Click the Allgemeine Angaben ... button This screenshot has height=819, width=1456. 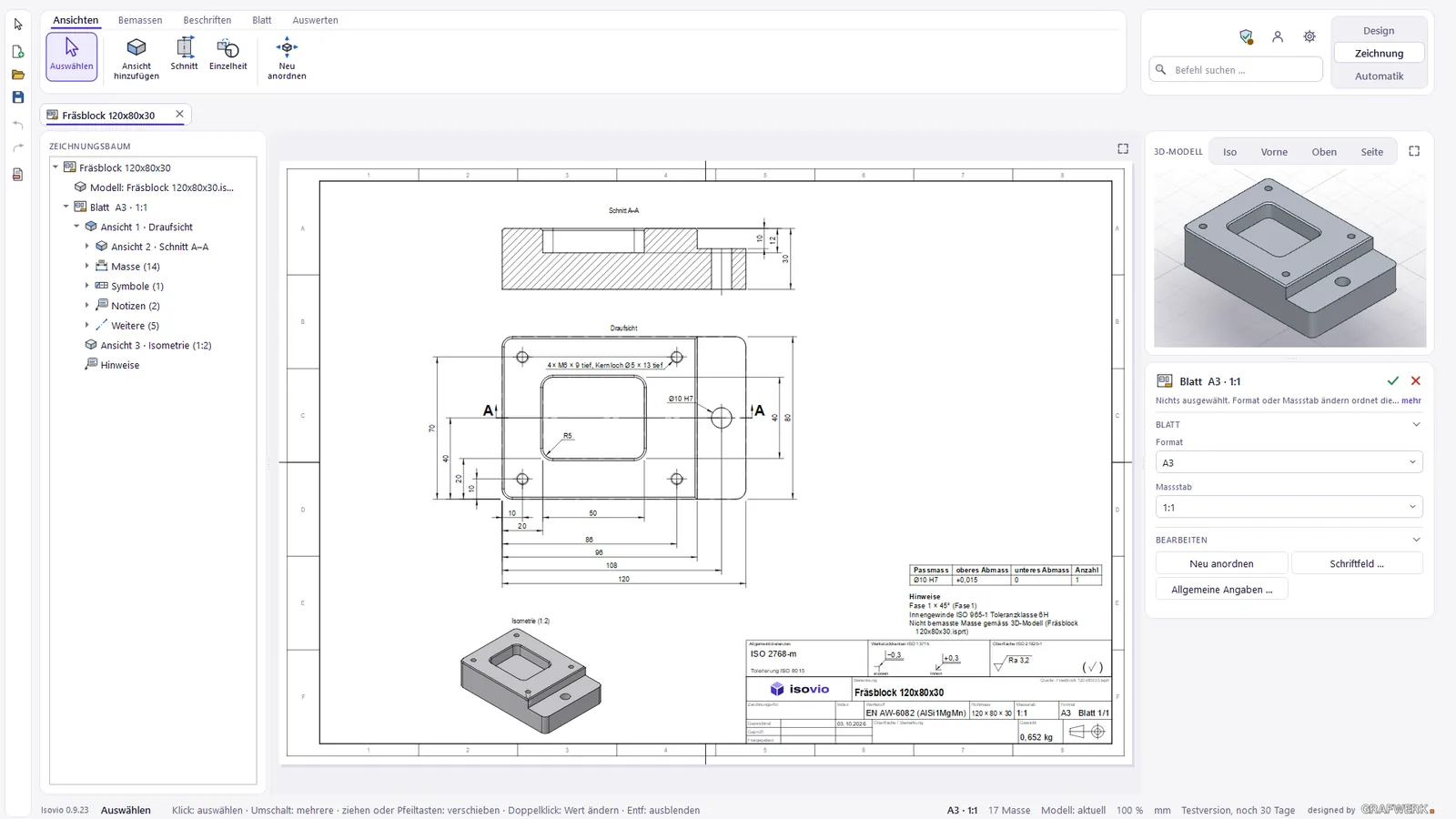point(1222,590)
